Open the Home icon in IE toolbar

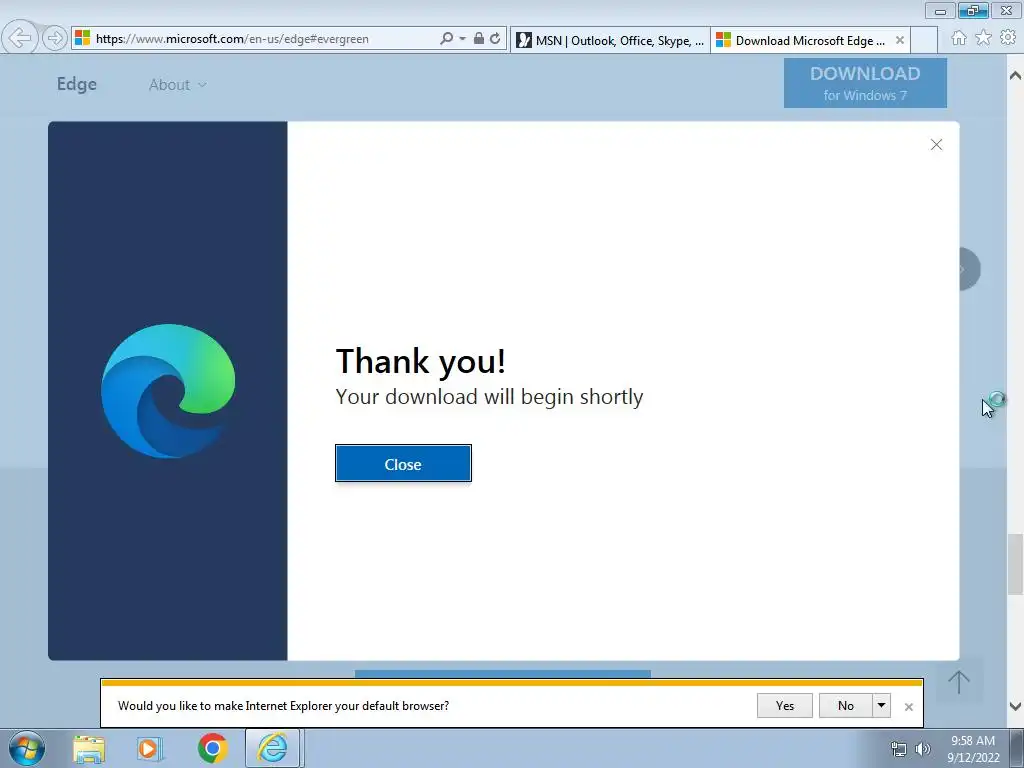coord(959,38)
